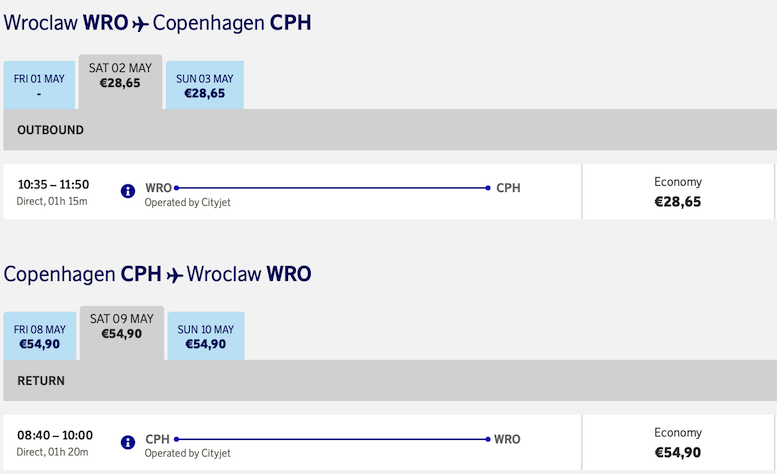Viewport: 777px width, 474px height.
Task: Switch to FRI 08 MAY return date
Action: coord(40,336)
